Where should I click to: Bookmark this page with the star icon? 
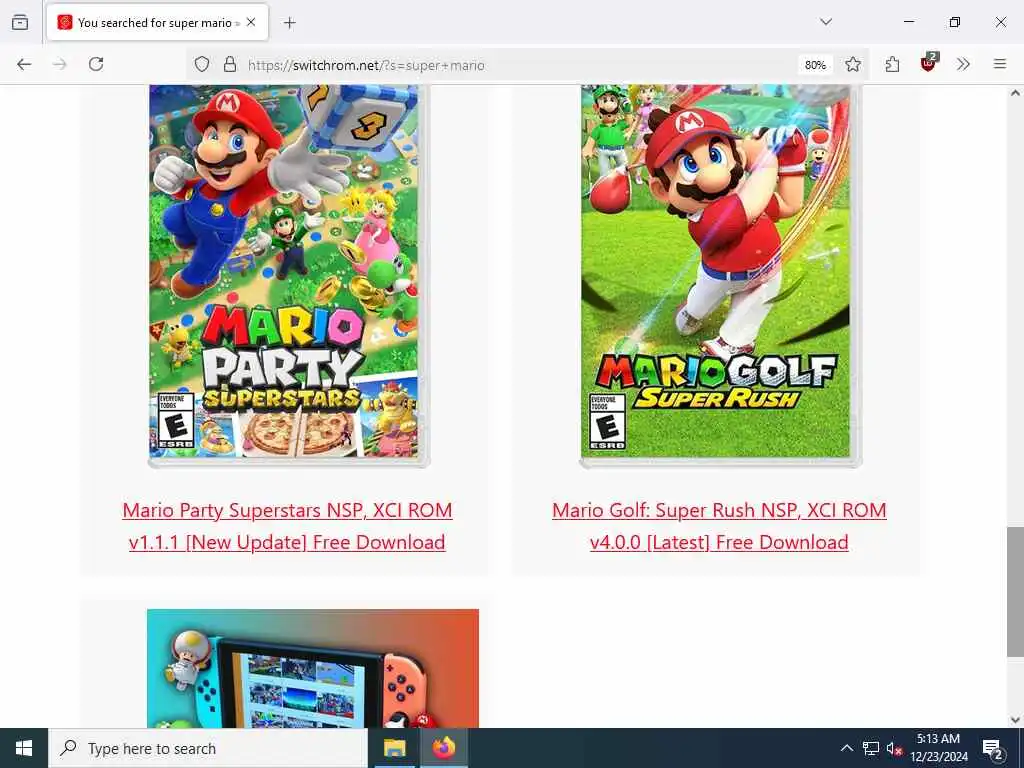[852, 65]
